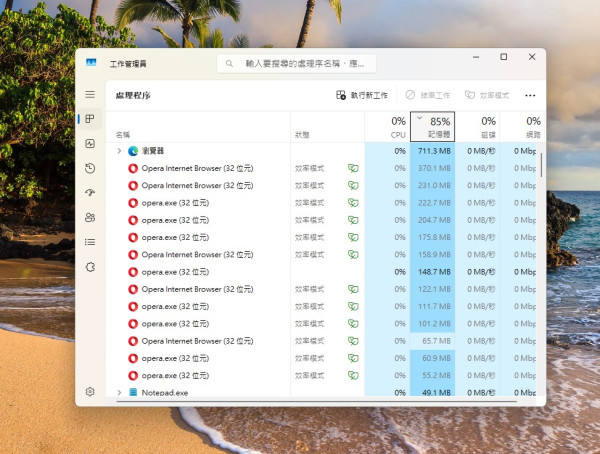Go to Users page in sidebar
Screen dimensions: 600x454
point(90,217)
